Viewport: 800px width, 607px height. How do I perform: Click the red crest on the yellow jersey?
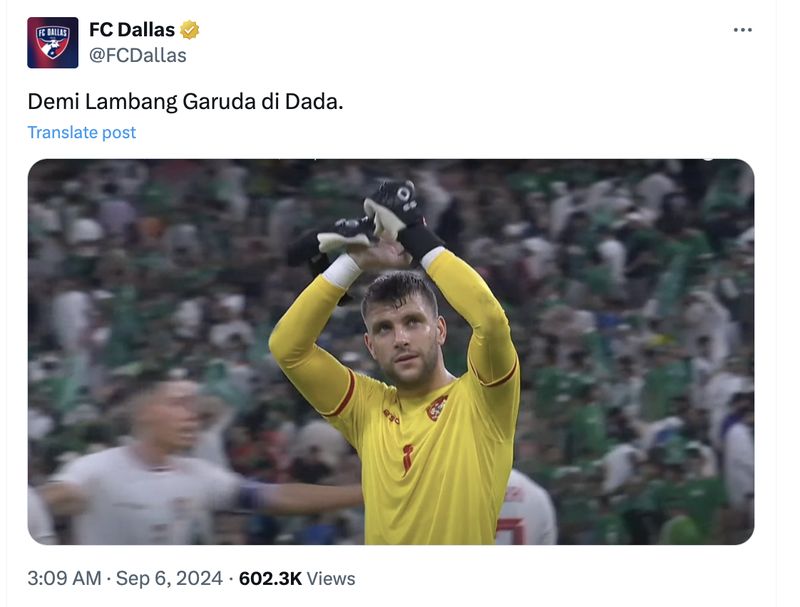[x=436, y=408]
